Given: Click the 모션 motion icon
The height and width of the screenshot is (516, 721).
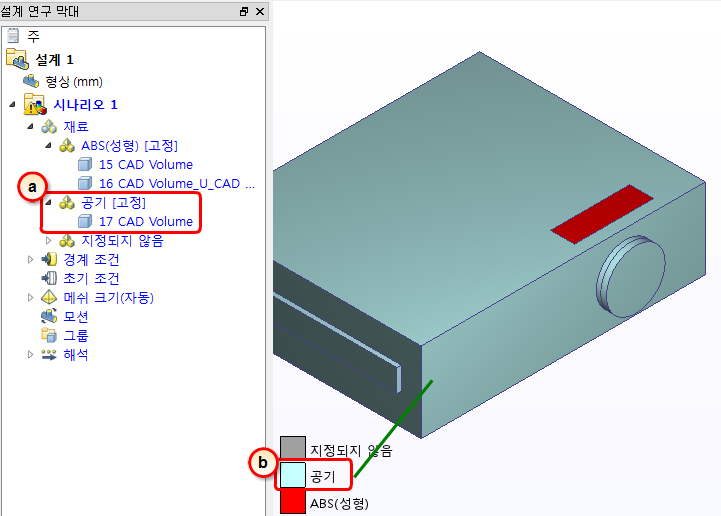Looking at the screenshot, I should [x=49, y=316].
